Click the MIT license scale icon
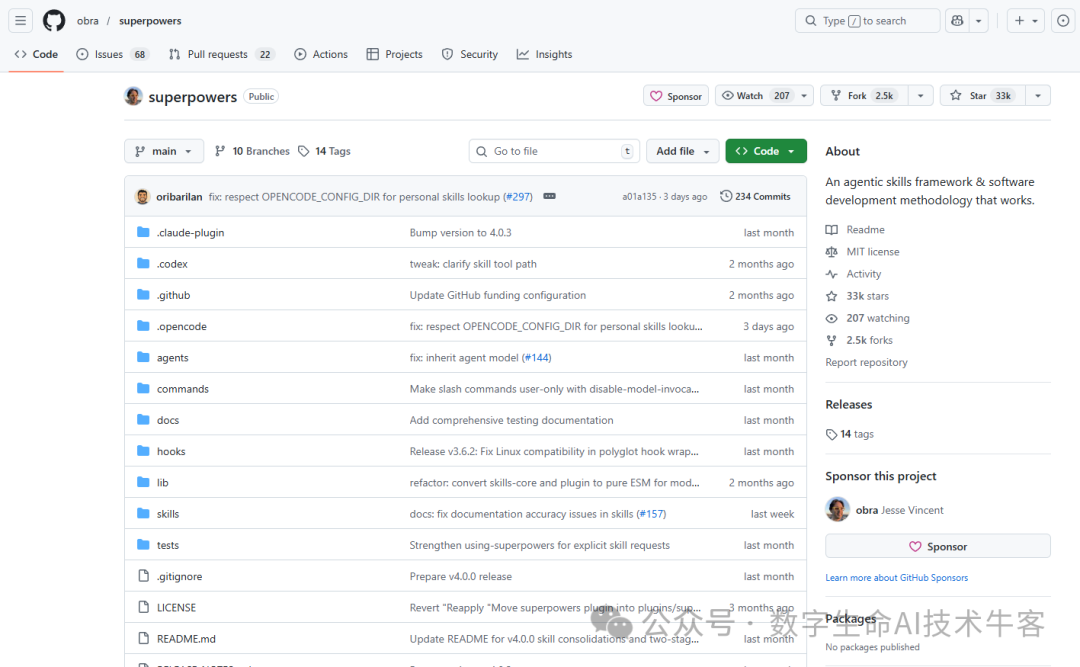Screen dimensions: 1080x667 point(832,252)
